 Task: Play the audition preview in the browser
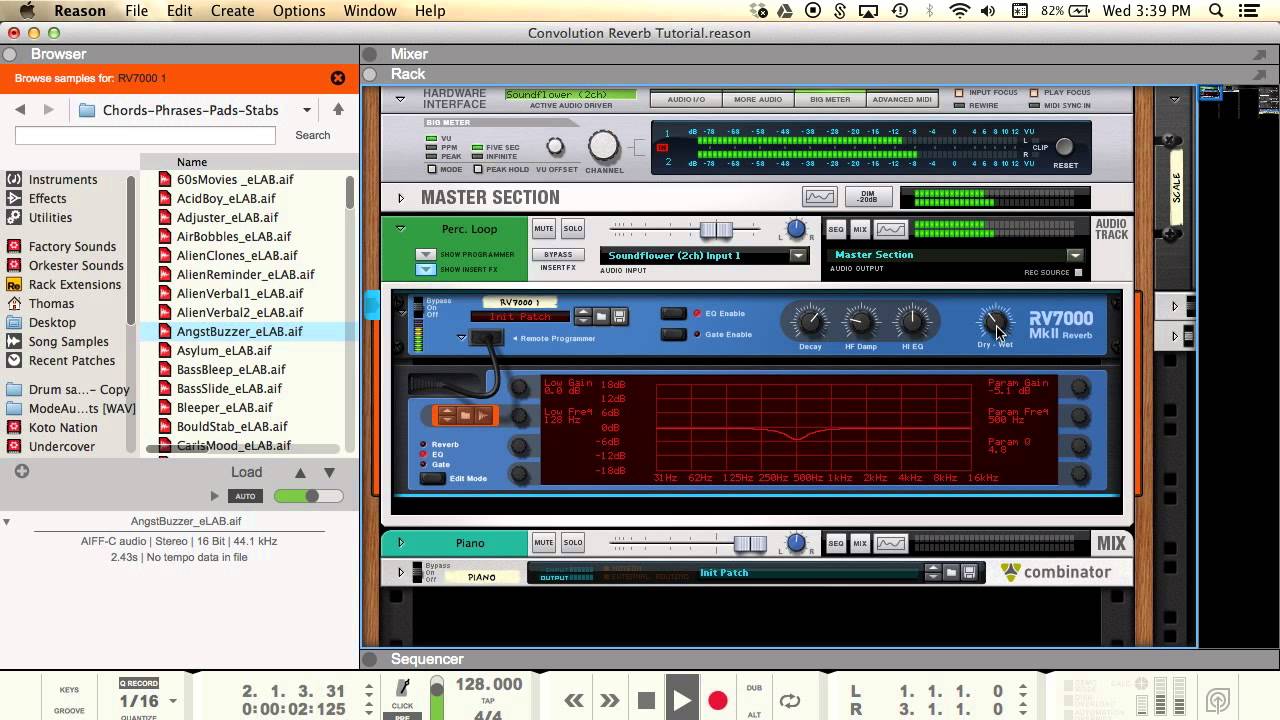pos(214,496)
